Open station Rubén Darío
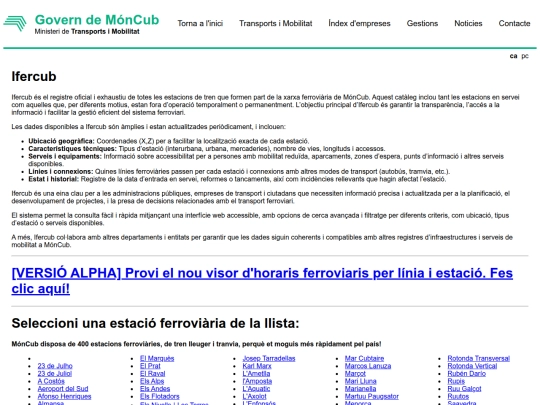The image size is (540, 405). [x=467, y=373]
